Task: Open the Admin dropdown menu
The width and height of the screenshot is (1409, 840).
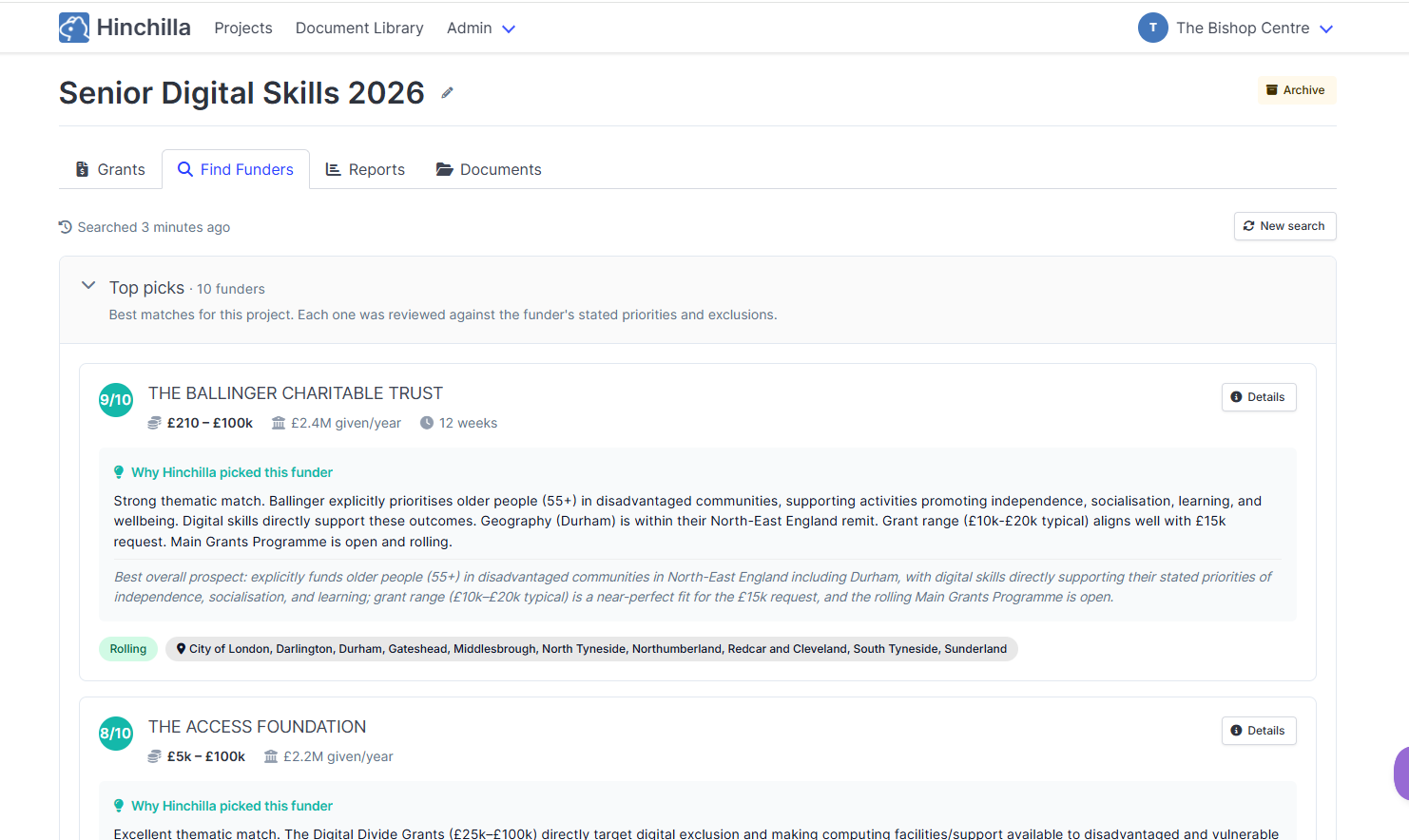Action: tap(481, 29)
